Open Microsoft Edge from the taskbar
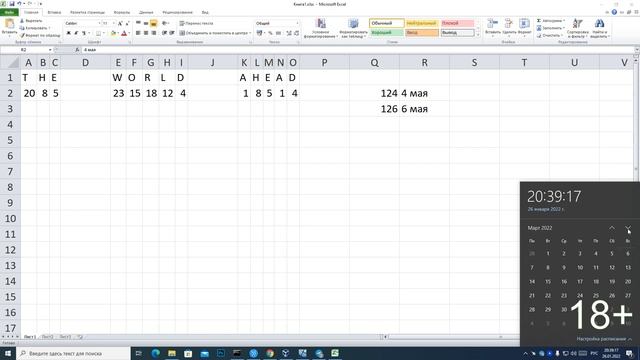The height and width of the screenshot is (360, 640). [155, 353]
